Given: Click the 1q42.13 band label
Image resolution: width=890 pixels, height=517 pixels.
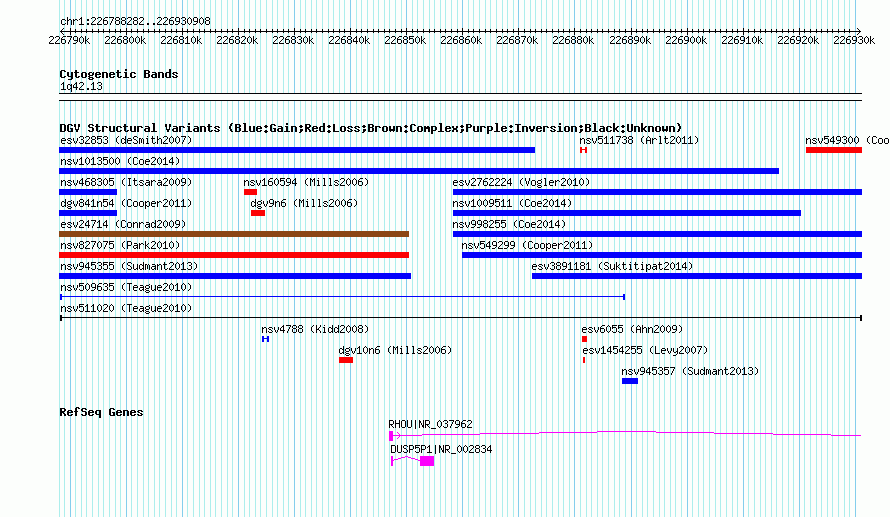Looking at the screenshot, I should pos(81,86).
